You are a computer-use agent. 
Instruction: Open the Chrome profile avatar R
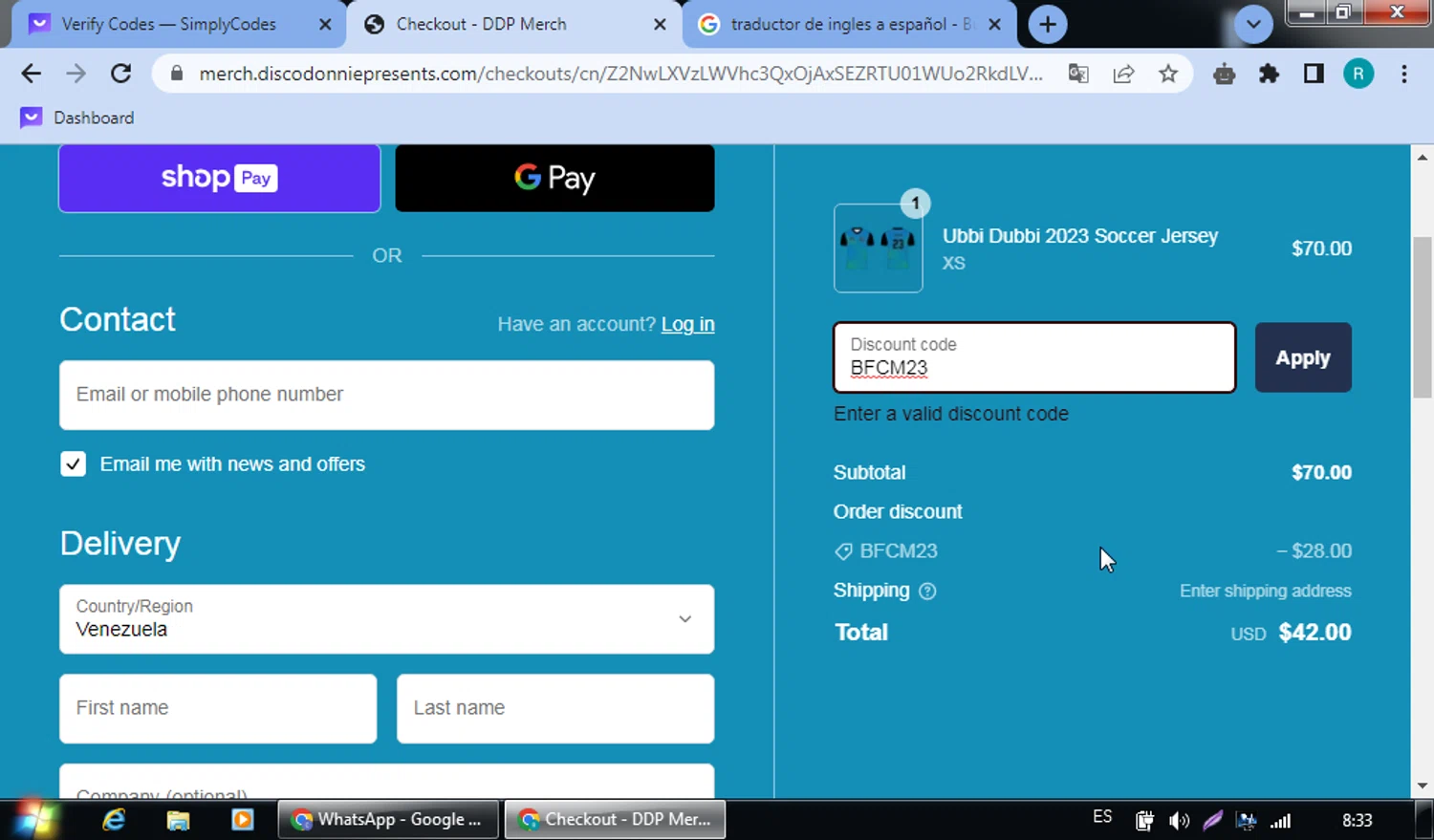click(1358, 74)
